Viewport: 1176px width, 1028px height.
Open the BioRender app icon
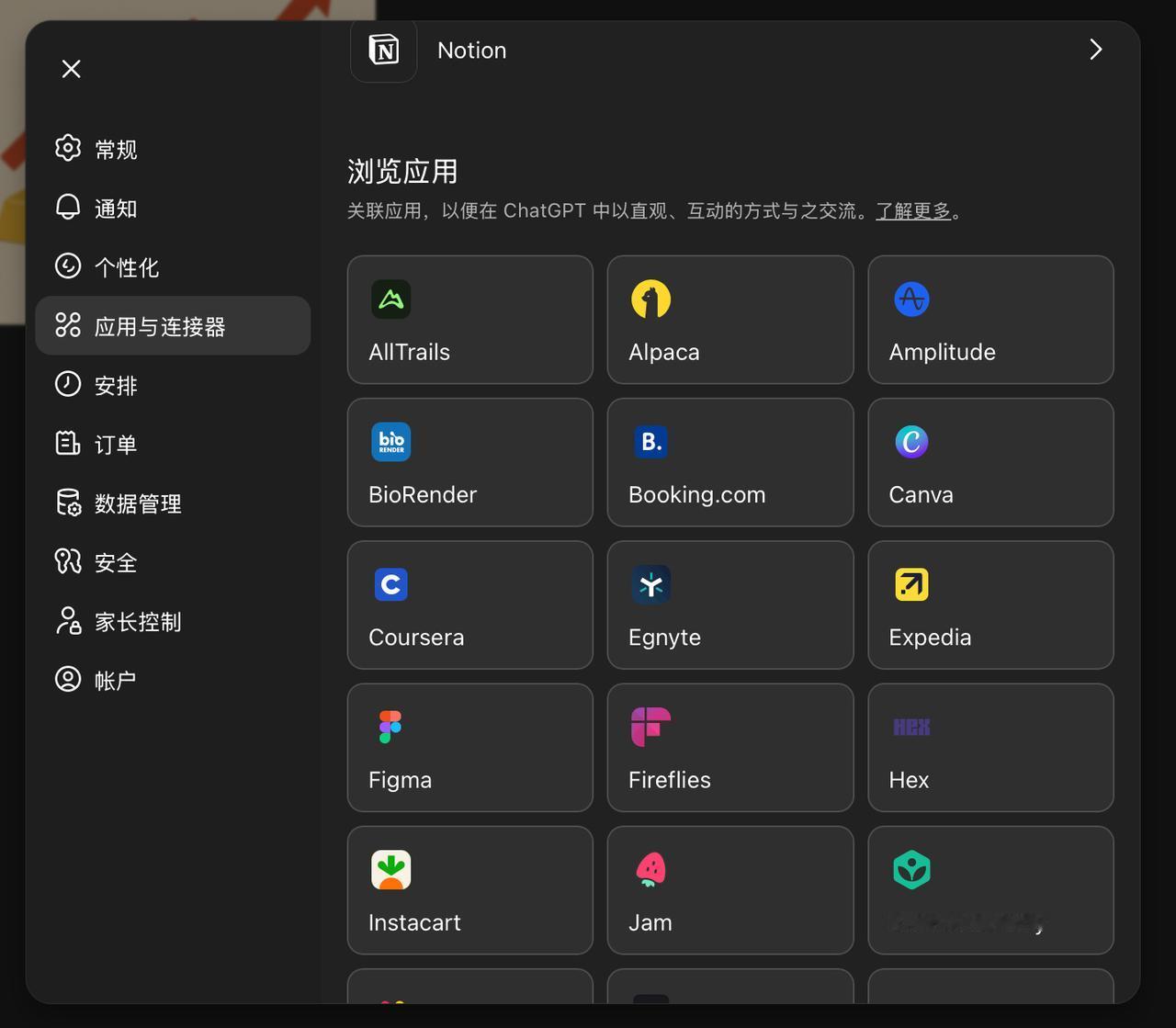click(391, 442)
